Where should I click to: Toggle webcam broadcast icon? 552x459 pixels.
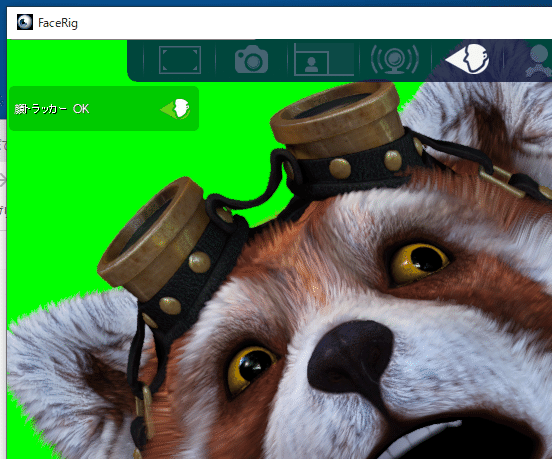click(395, 59)
